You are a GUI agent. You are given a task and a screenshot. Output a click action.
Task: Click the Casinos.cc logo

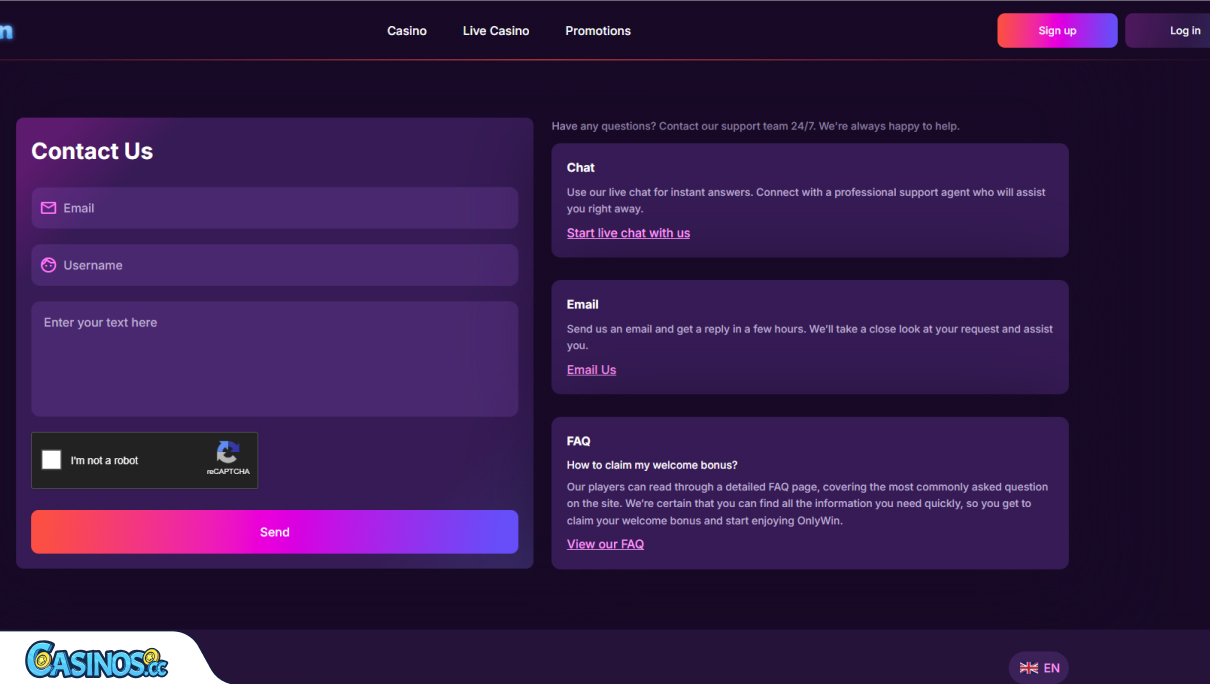[96, 660]
